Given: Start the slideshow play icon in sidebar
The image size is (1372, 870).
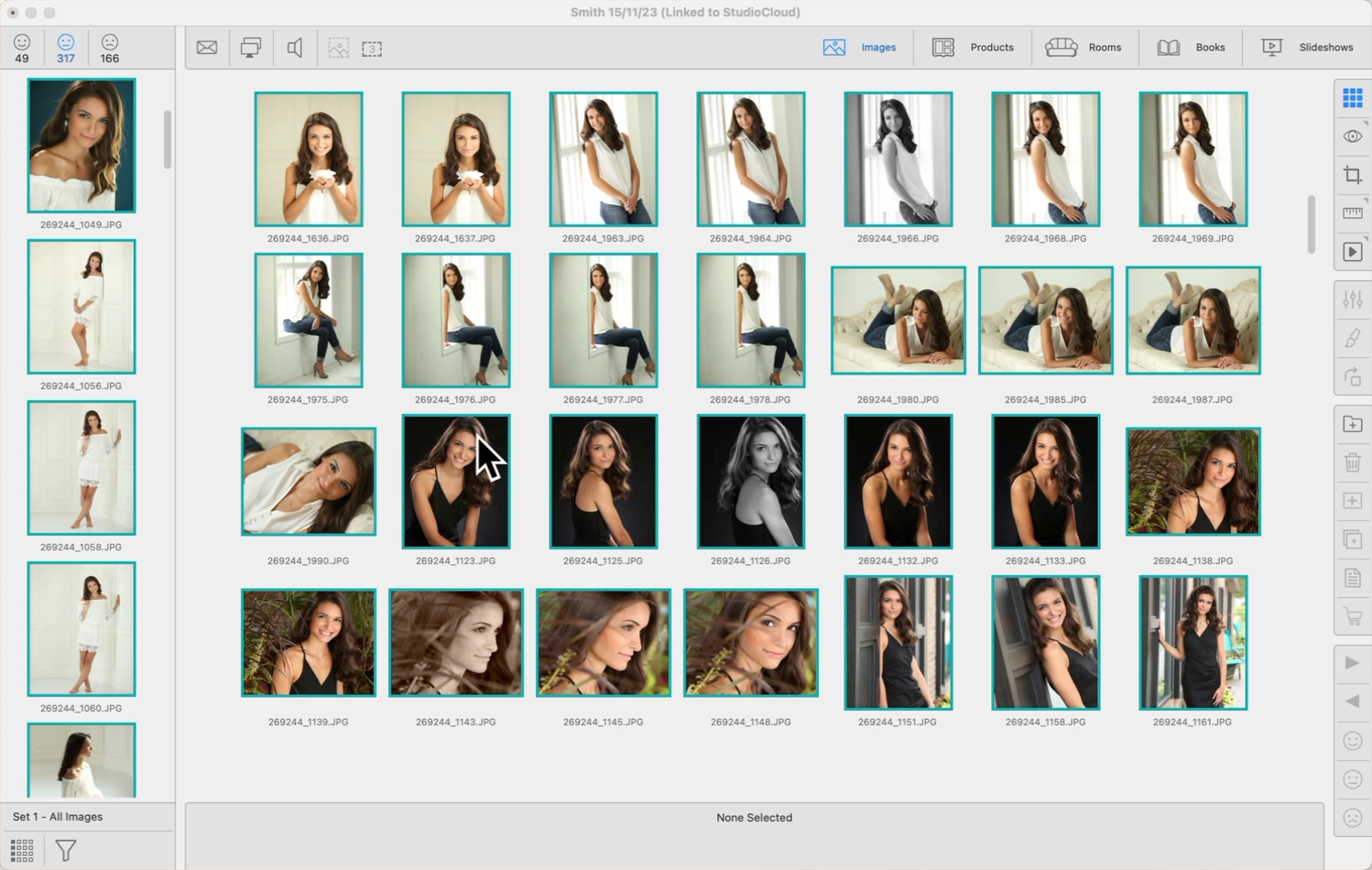Looking at the screenshot, I should tap(1352, 252).
